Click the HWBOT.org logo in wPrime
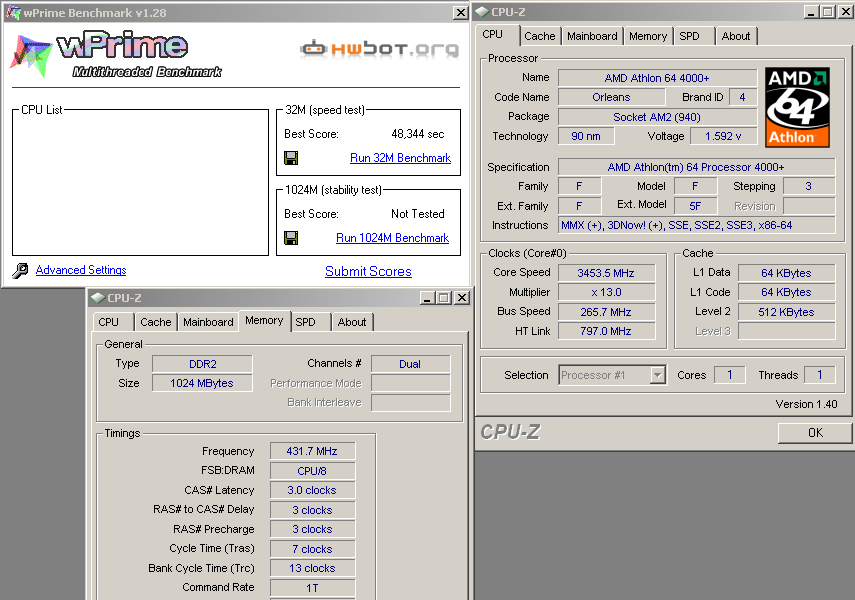 pos(380,49)
